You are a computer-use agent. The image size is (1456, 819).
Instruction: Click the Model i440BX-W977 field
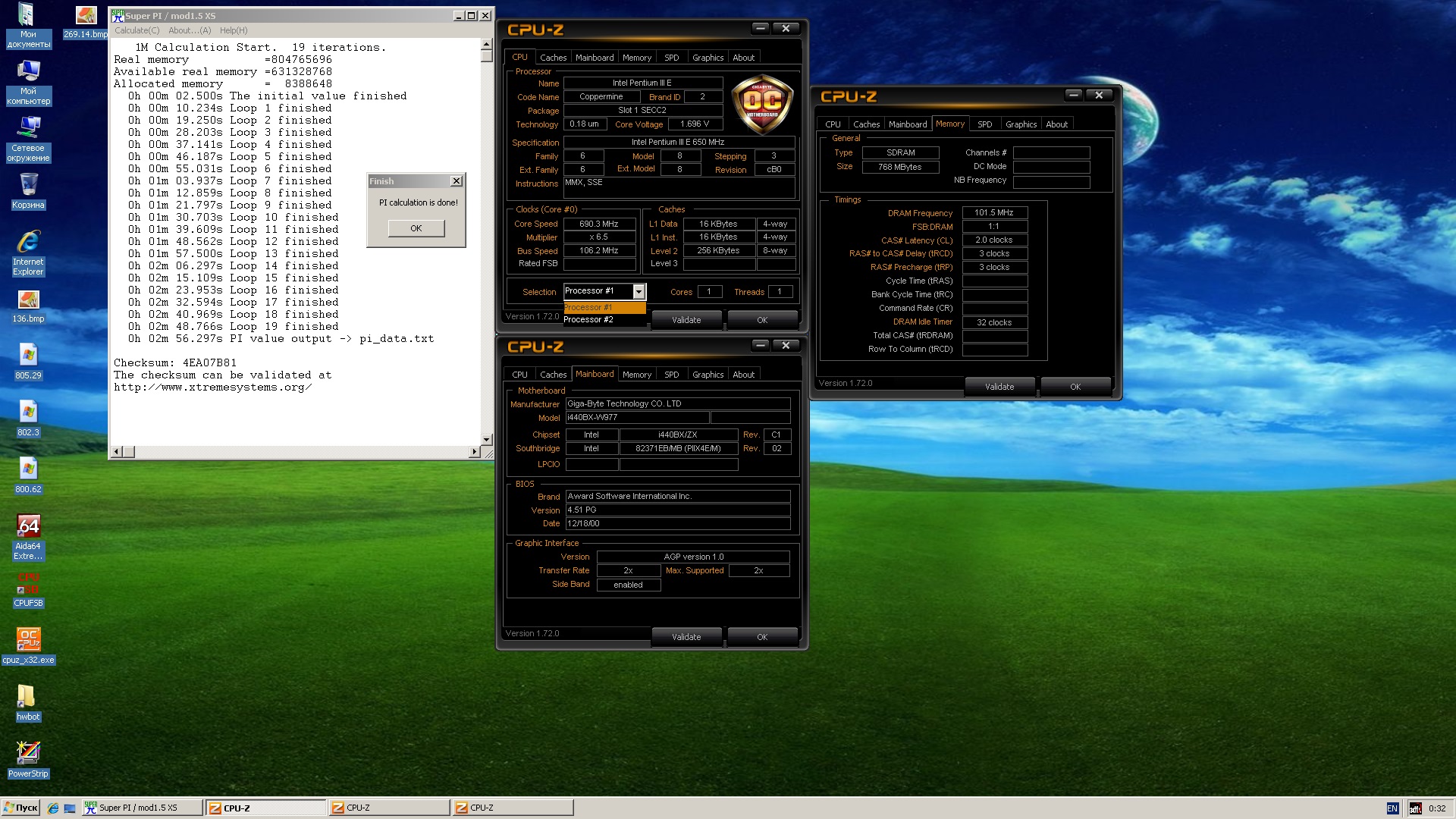tap(637, 418)
